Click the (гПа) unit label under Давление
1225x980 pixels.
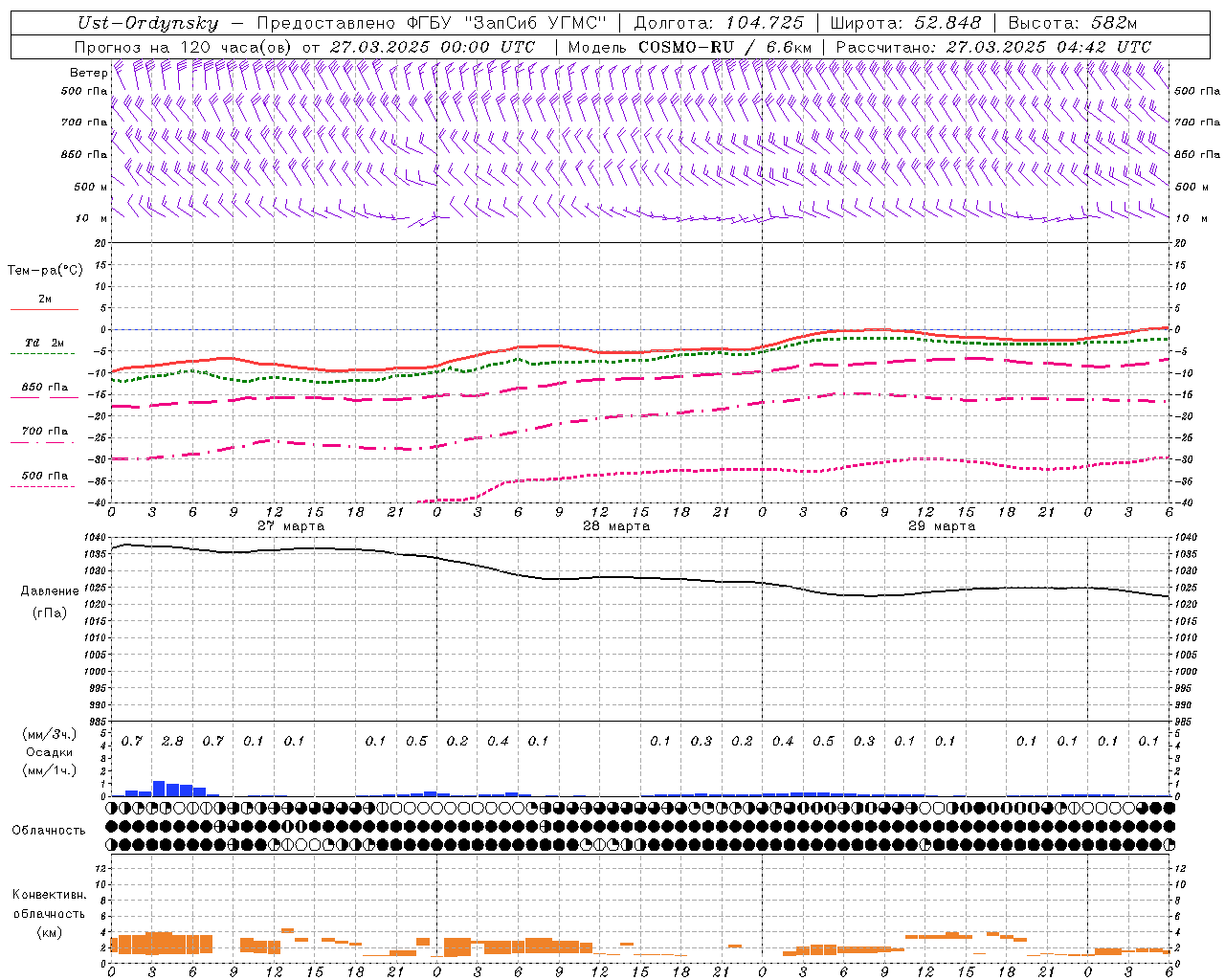49,612
